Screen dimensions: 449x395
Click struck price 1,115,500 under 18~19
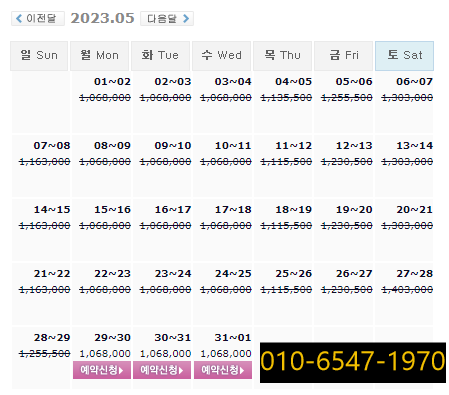pos(286,226)
